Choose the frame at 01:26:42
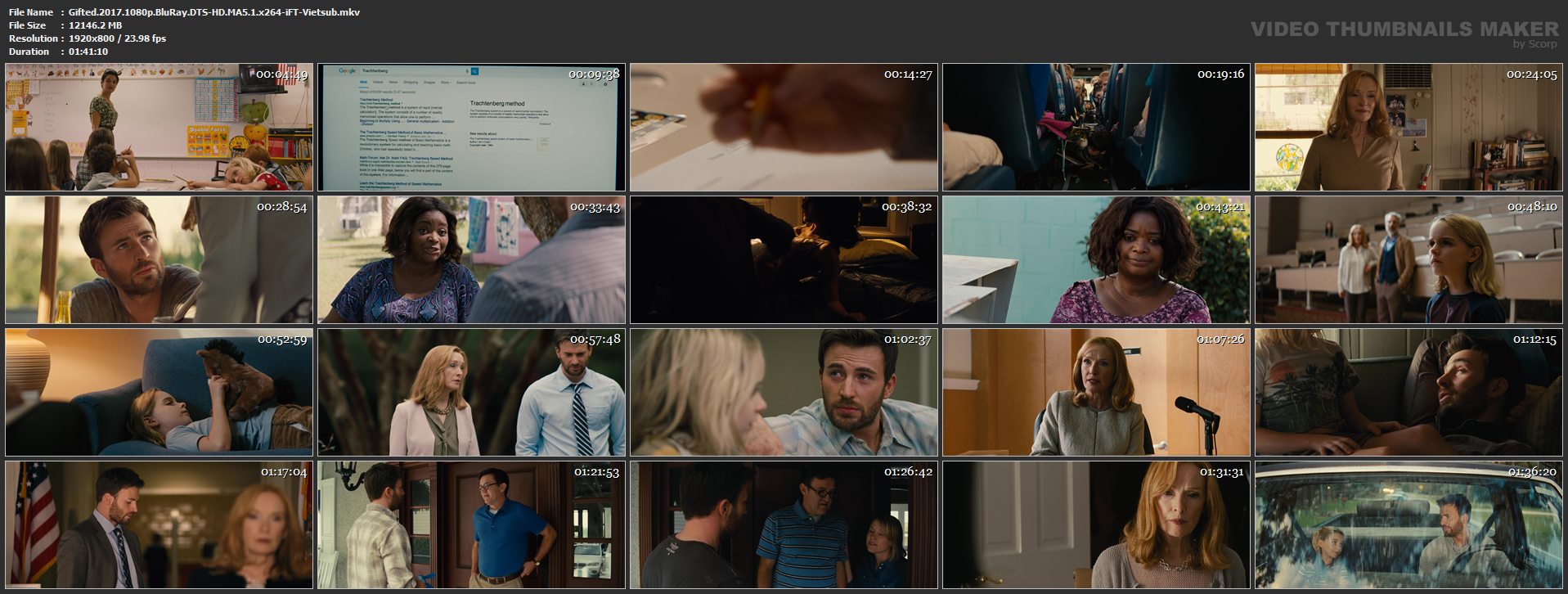The height and width of the screenshot is (594, 1568). pyautogui.click(x=784, y=524)
